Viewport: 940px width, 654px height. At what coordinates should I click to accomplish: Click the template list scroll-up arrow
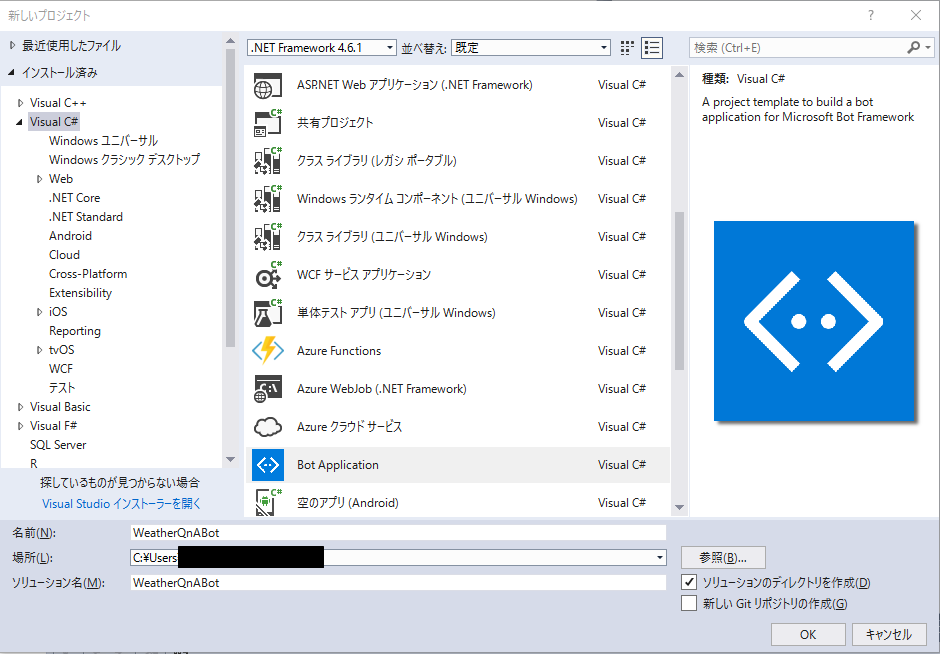(x=679, y=75)
